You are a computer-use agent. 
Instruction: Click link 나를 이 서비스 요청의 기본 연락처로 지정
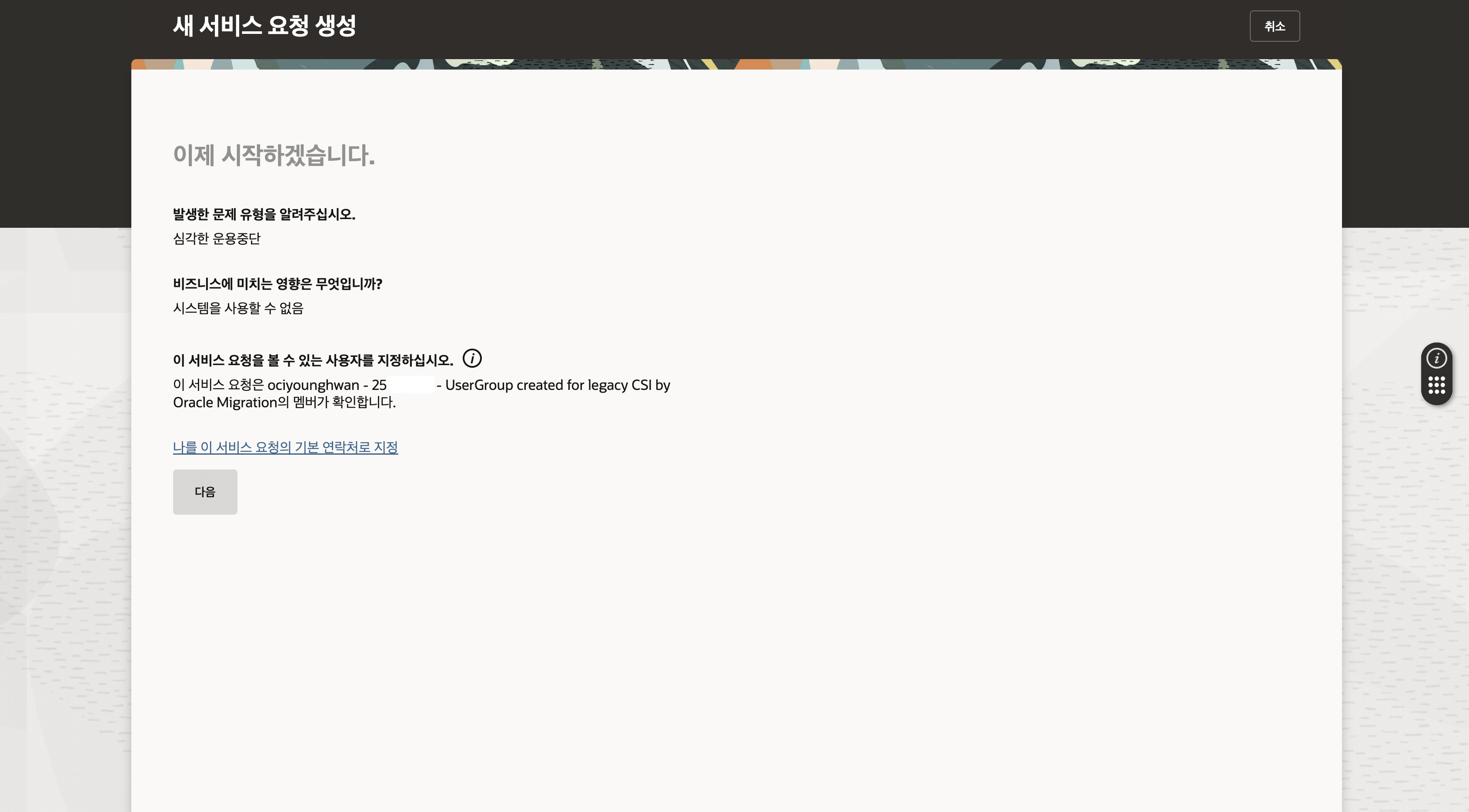285,447
